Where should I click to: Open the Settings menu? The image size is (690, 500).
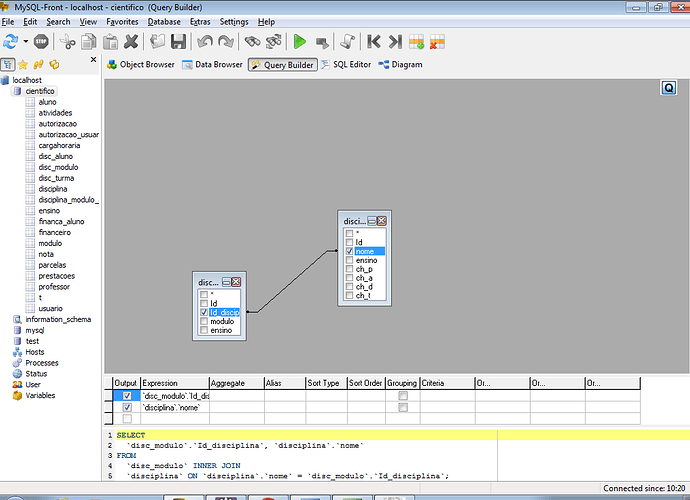[x=234, y=22]
